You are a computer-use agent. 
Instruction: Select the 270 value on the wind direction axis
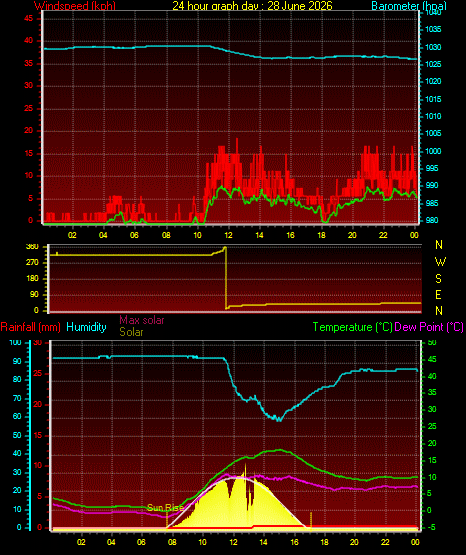(32, 263)
